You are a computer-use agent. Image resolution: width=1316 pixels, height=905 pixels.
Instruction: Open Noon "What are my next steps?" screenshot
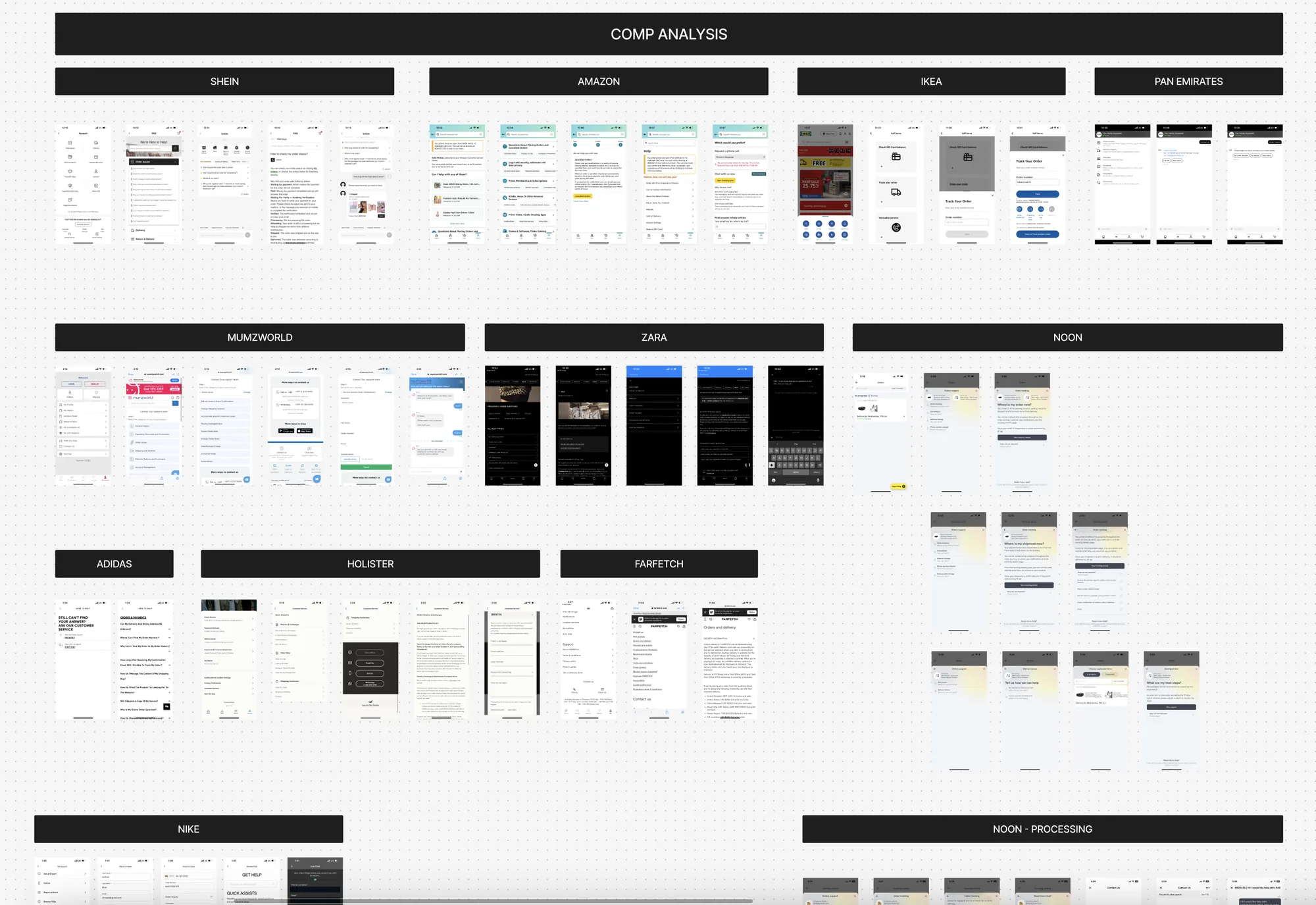click(x=1171, y=711)
